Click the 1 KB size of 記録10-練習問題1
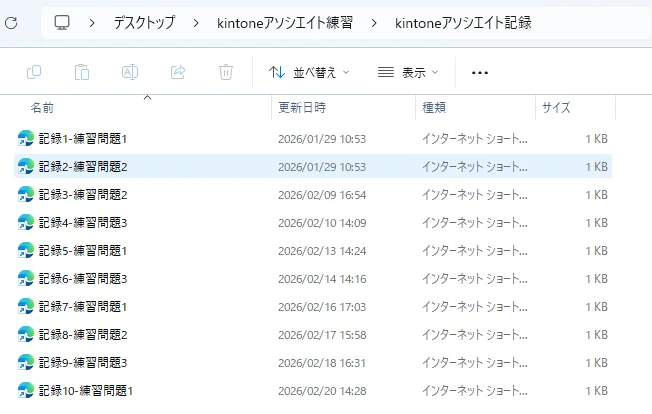The height and width of the screenshot is (414, 652). 597,391
